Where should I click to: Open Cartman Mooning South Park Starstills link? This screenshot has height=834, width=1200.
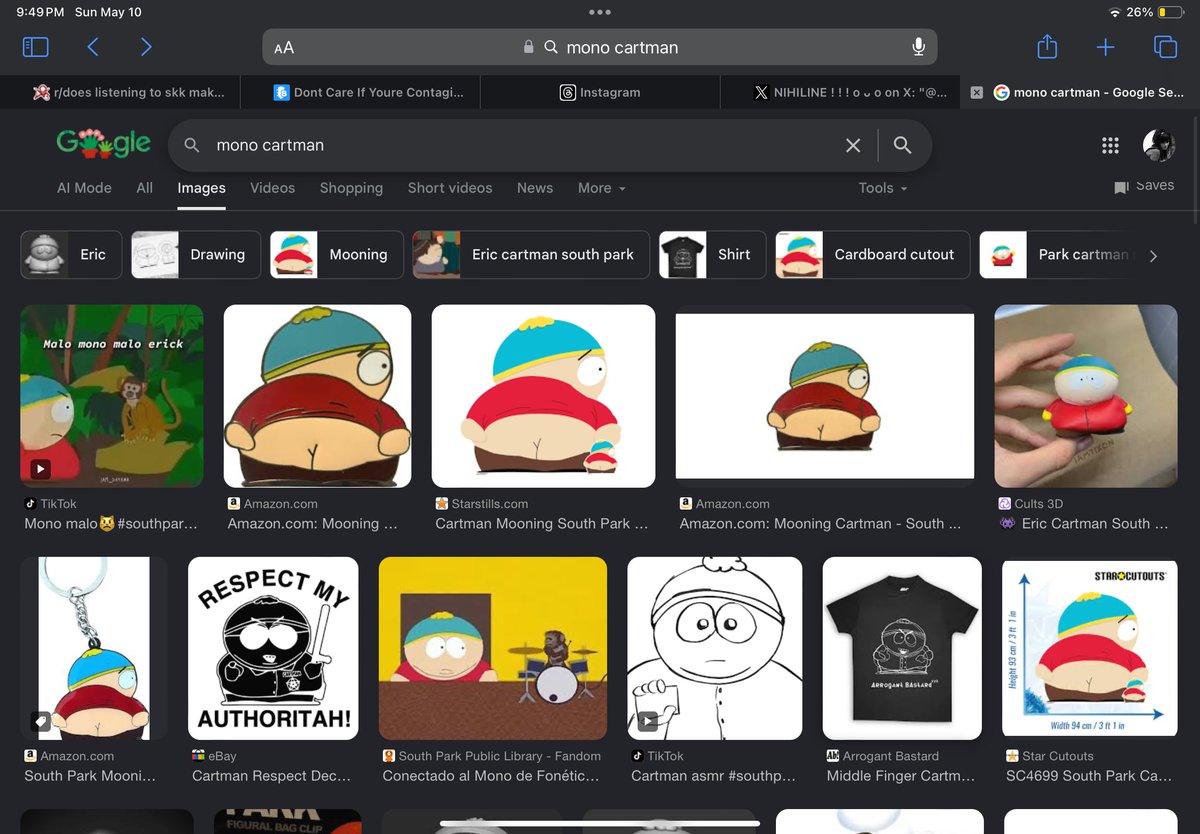542,523
